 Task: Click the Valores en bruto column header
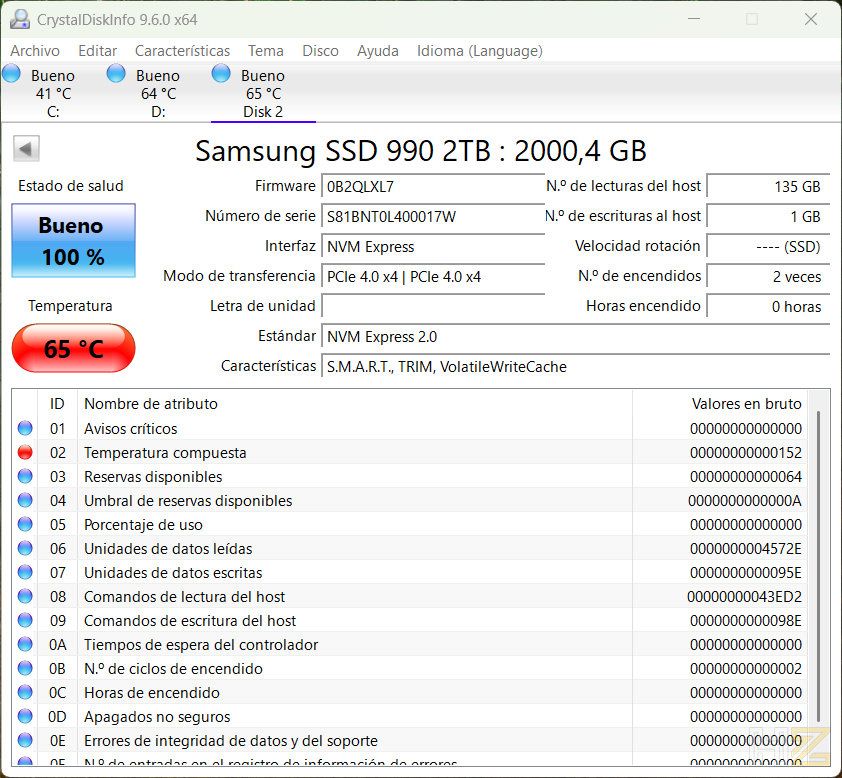(720, 404)
